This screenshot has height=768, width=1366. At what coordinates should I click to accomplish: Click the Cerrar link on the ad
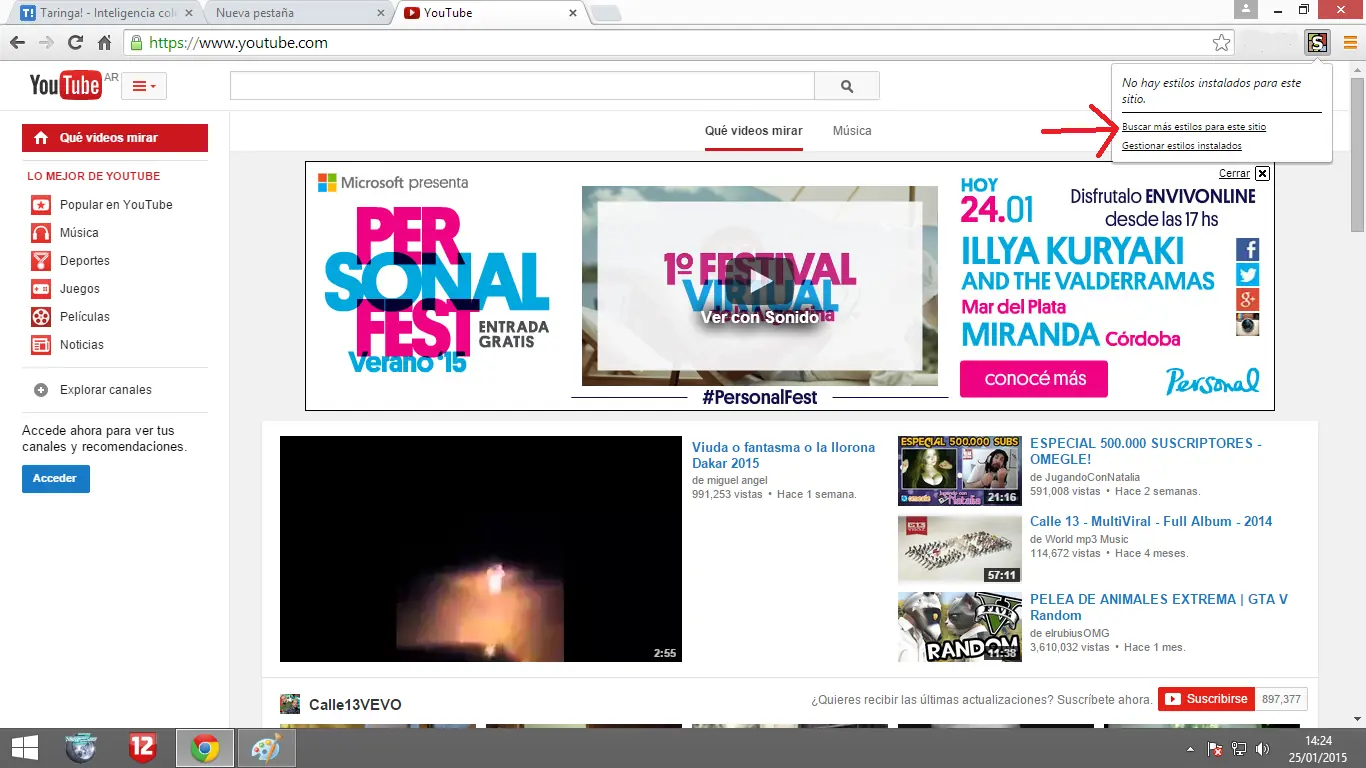click(x=1235, y=174)
